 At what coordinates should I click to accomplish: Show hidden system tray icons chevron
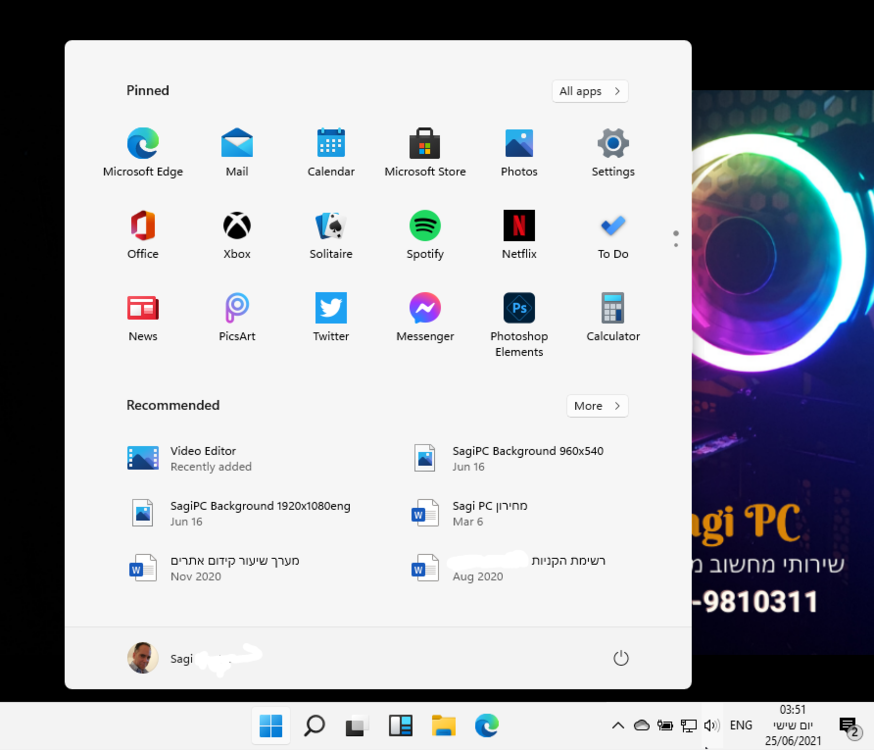click(617, 726)
